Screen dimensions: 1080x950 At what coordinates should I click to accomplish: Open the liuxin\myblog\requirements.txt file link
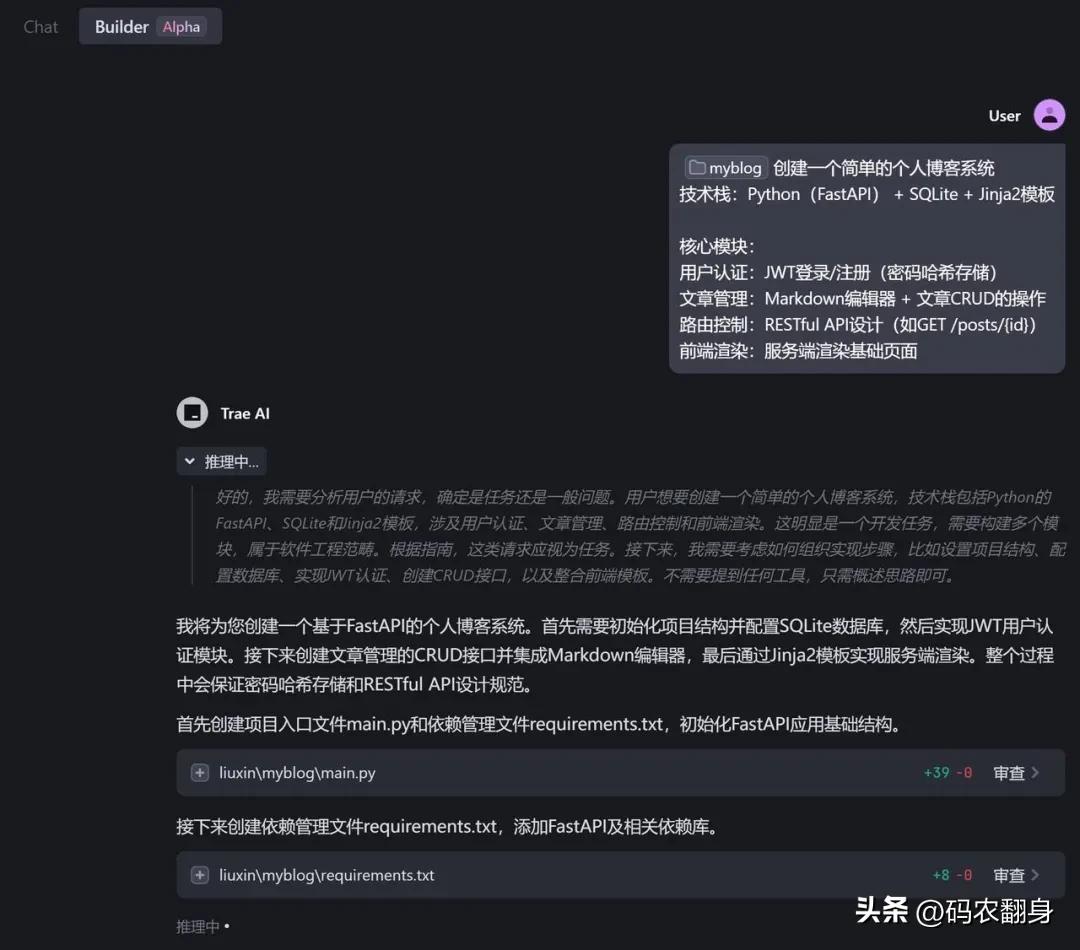point(330,874)
